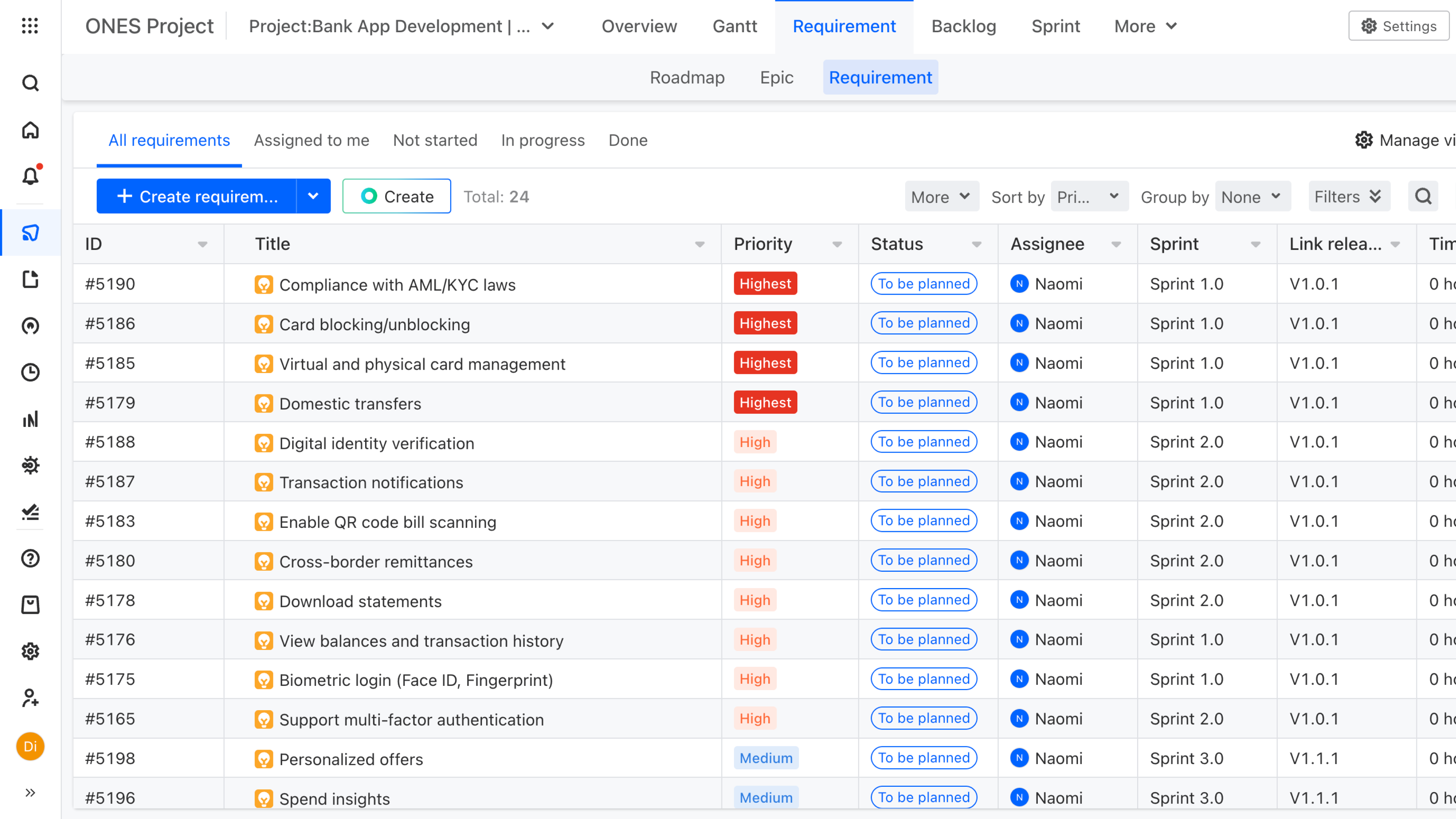Screen dimensions: 1456x819
Task: Click the Create button with green circle
Action: click(396, 196)
